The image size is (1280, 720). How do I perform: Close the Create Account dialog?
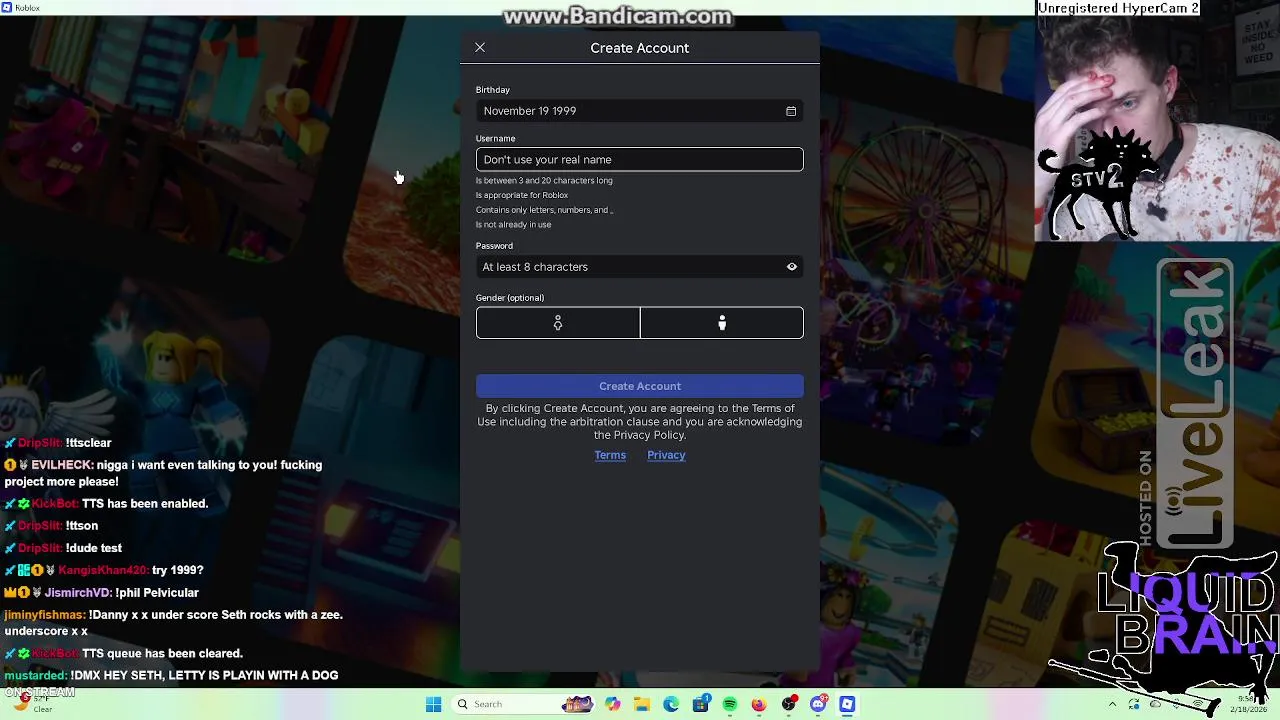click(480, 48)
